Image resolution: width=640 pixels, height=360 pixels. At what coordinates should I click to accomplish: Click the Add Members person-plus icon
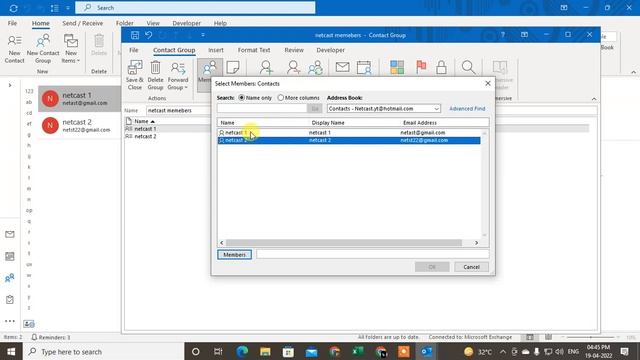pos(266,67)
